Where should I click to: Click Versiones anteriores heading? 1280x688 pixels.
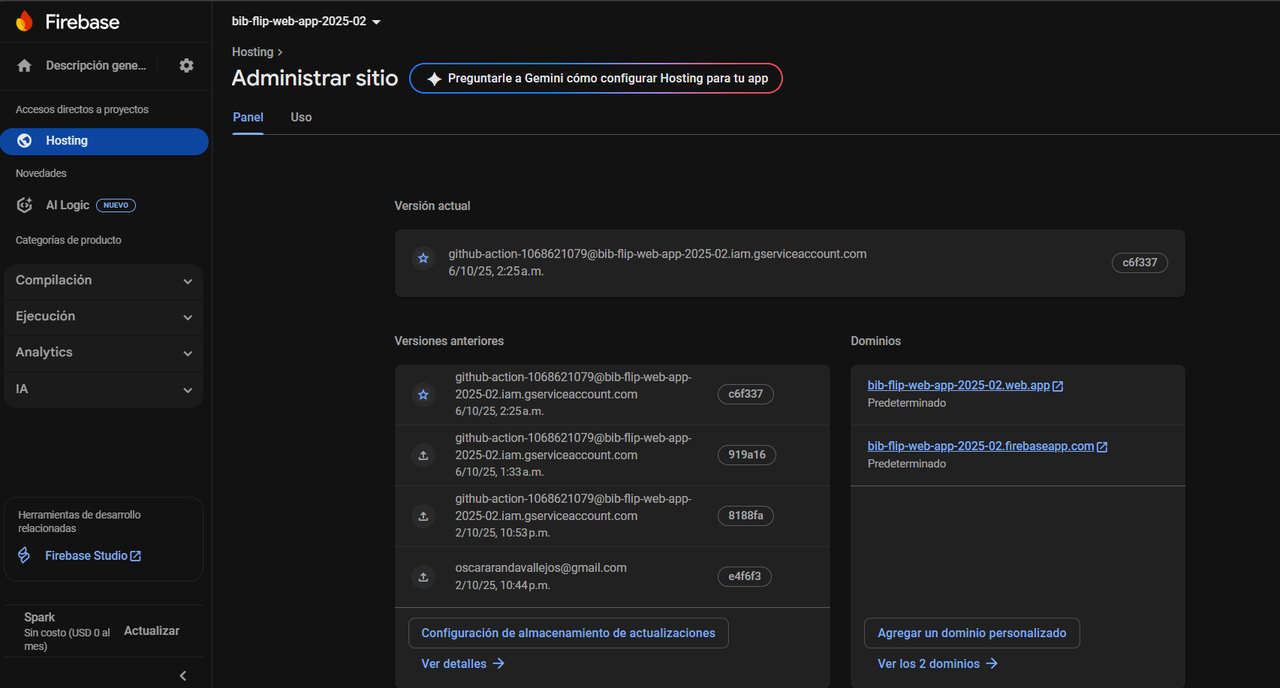coord(449,341)
